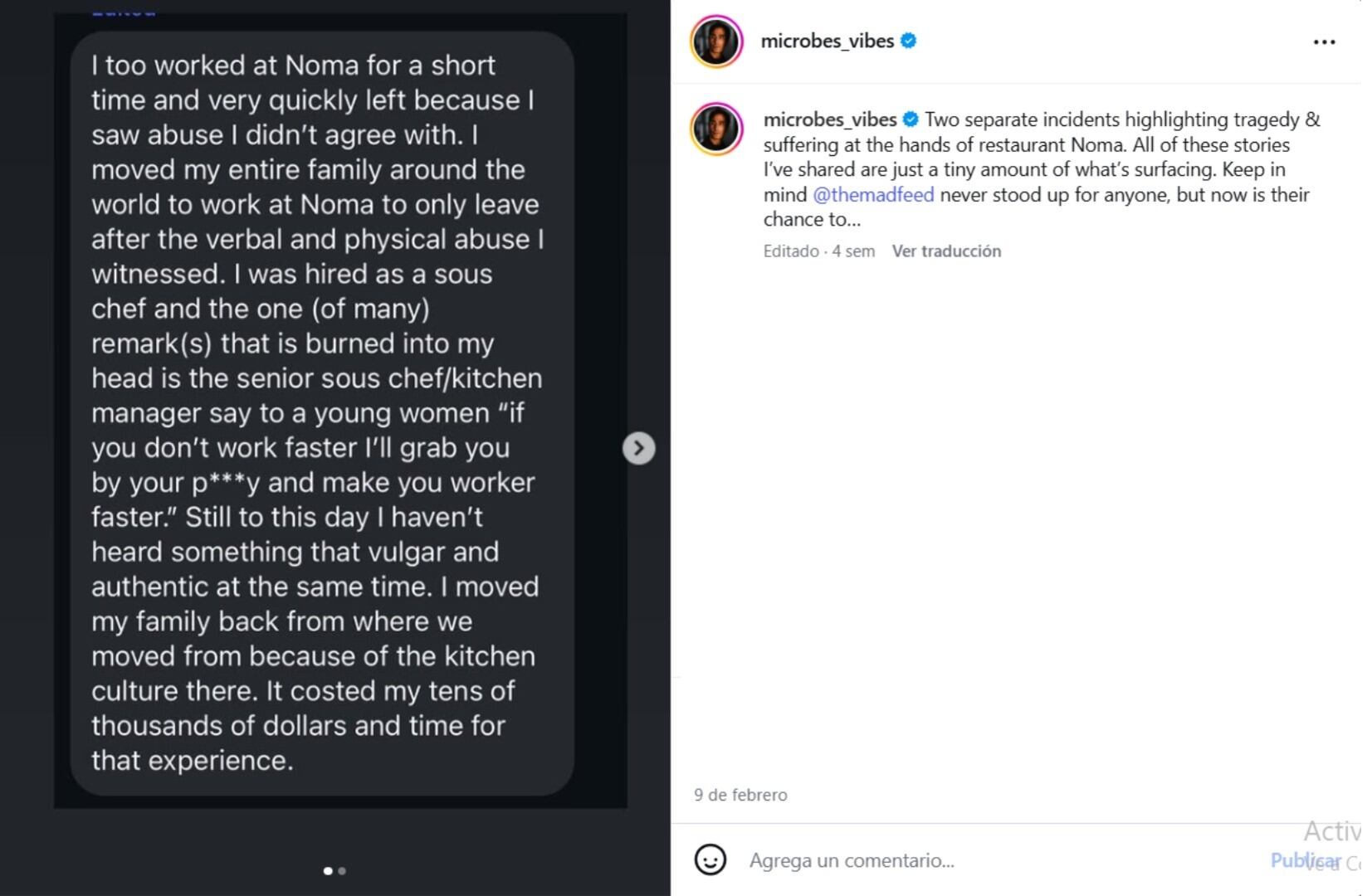Click the "4 sem" timestamp

[853, 251]
